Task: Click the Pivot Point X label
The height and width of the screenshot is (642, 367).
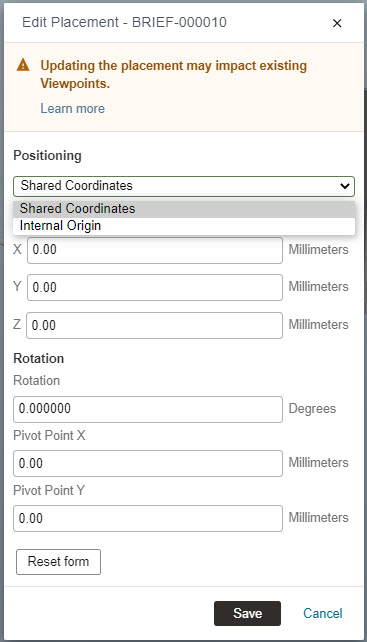Action: coord(49,436)
